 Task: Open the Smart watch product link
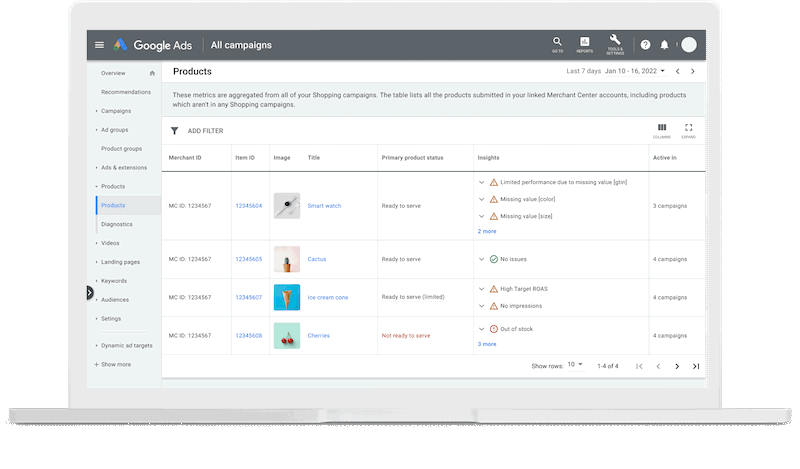point(324,206)
